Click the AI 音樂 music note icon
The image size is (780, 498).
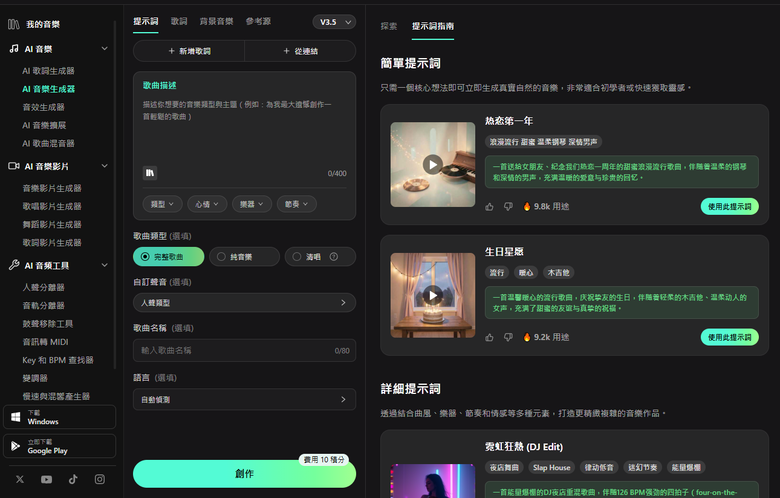[x=14, y=48]
